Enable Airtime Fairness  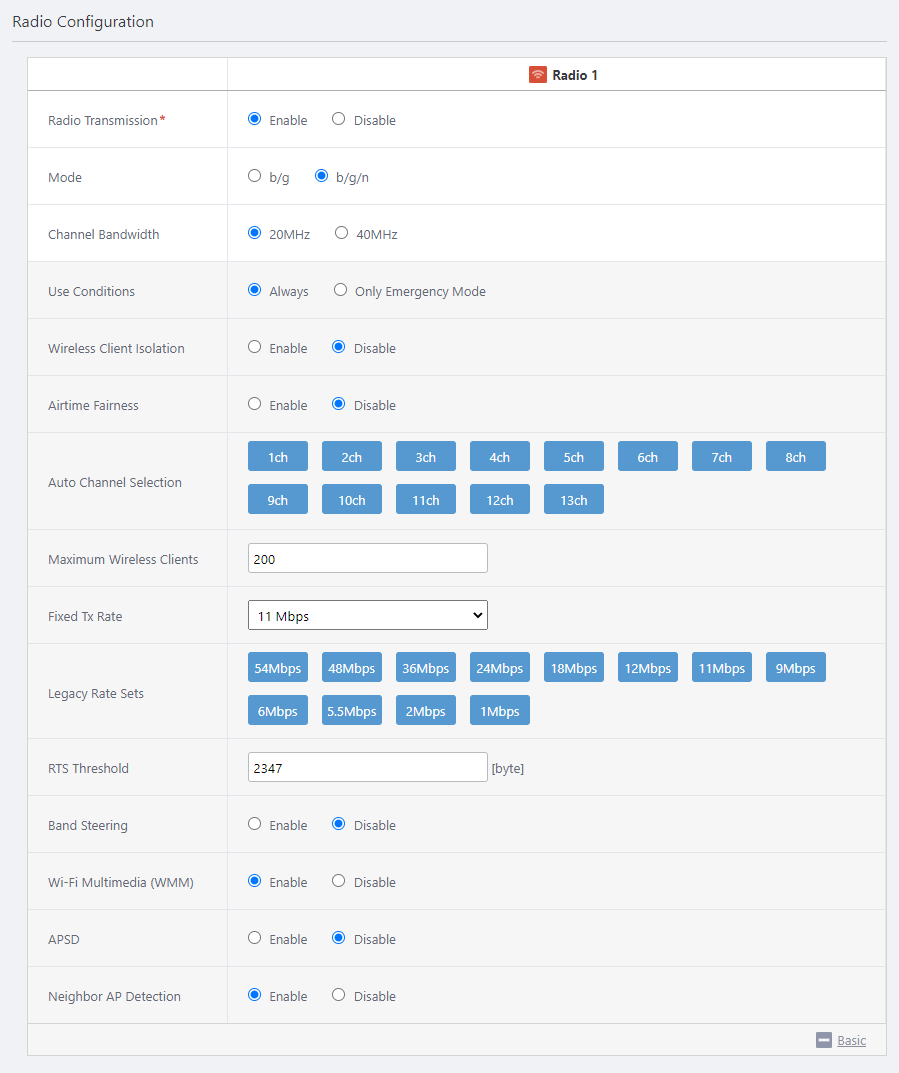255,404
